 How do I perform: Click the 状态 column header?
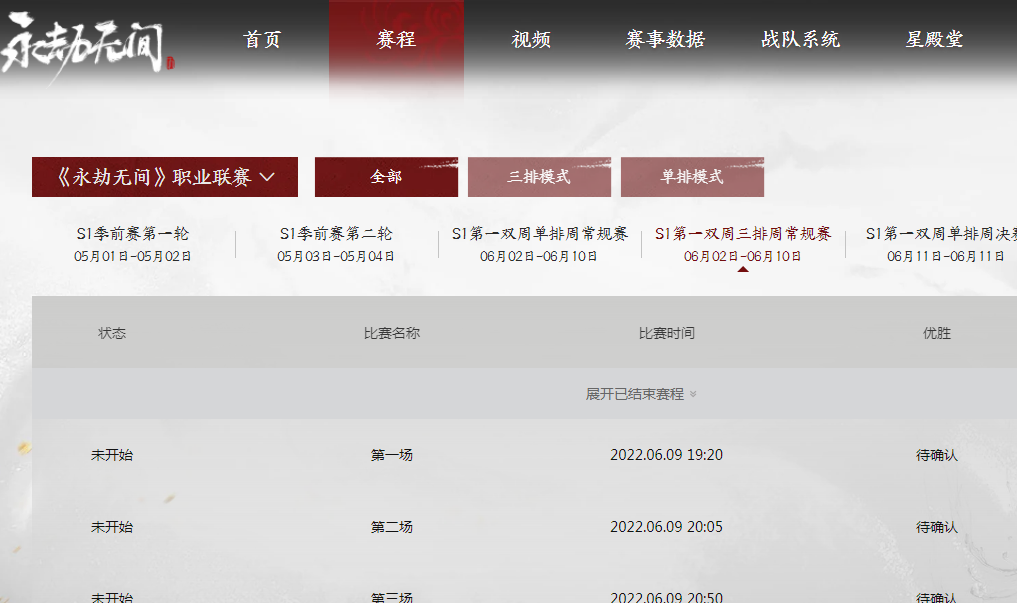tap(112, 333)
